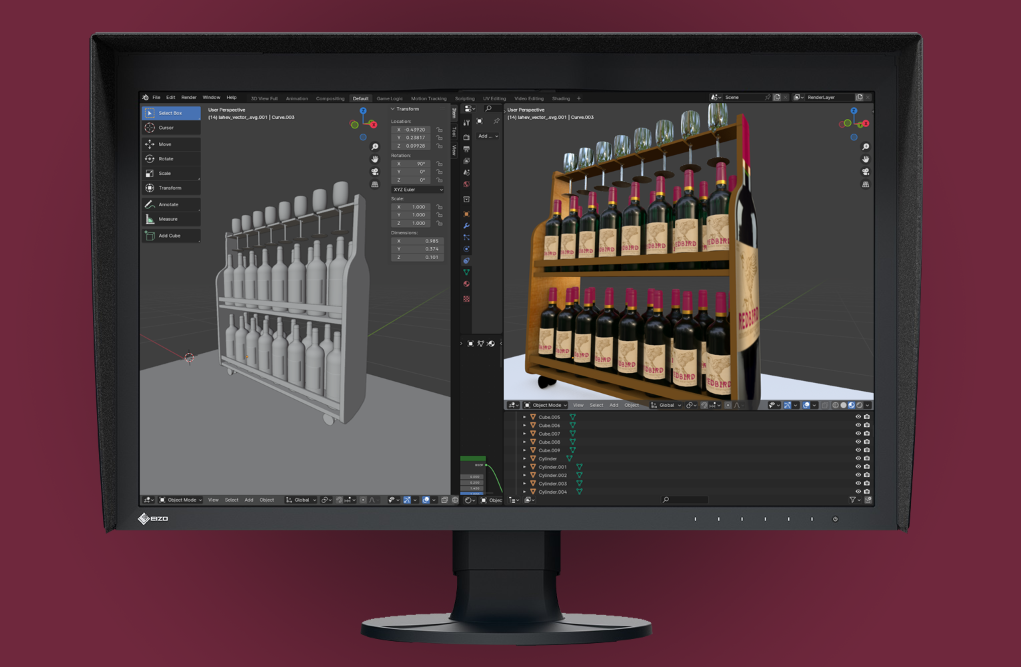Screen dimensions: 1021x667
Task: Add a new view layer beside RenderLayer
Action: click(x=859, y=97)
